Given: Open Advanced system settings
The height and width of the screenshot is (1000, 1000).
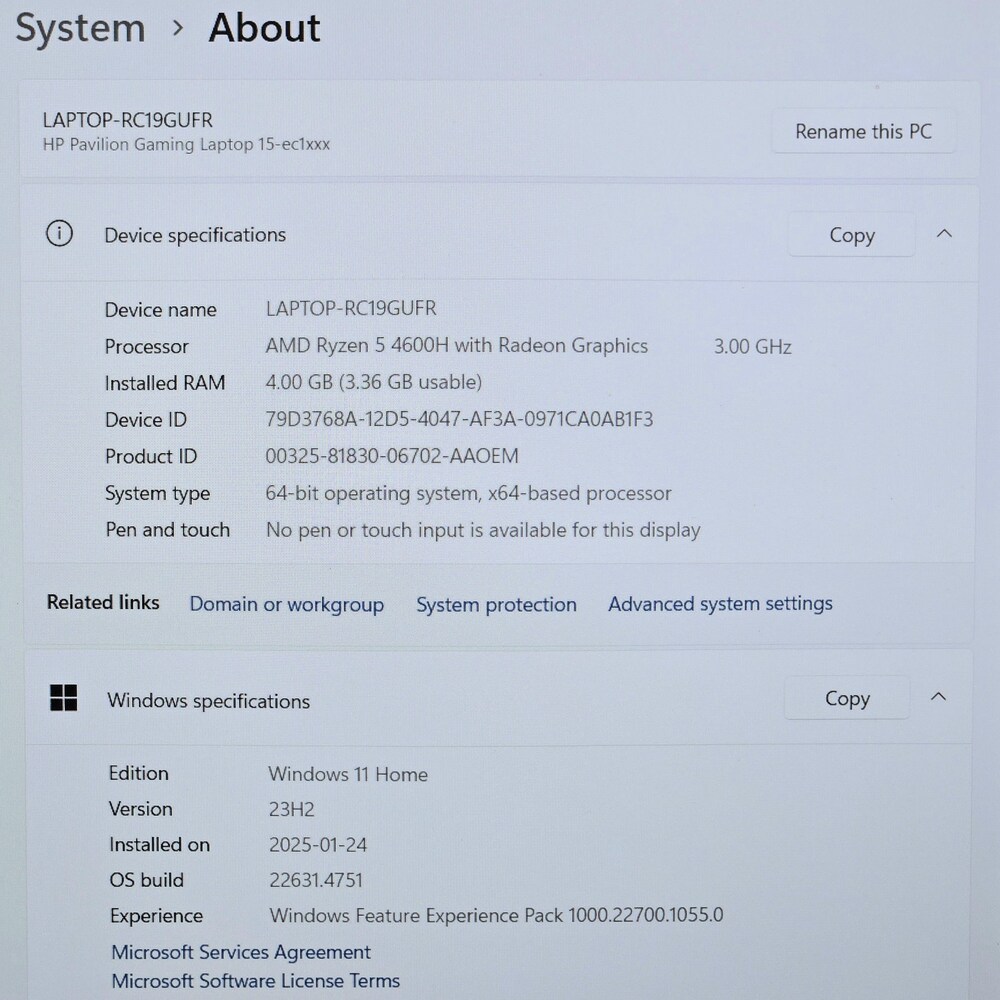Looking at the screenshot, I should point(720,603).
